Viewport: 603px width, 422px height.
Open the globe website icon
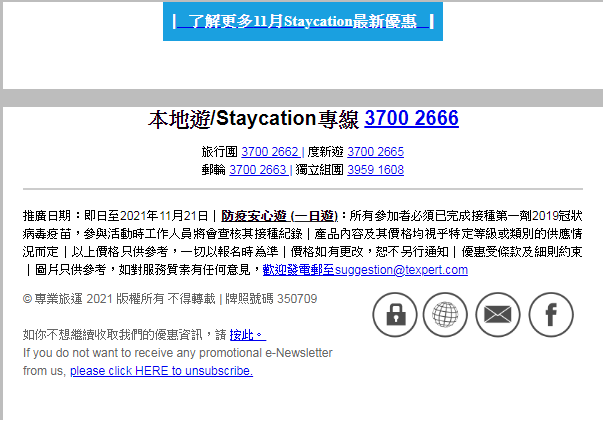(445, 315)
